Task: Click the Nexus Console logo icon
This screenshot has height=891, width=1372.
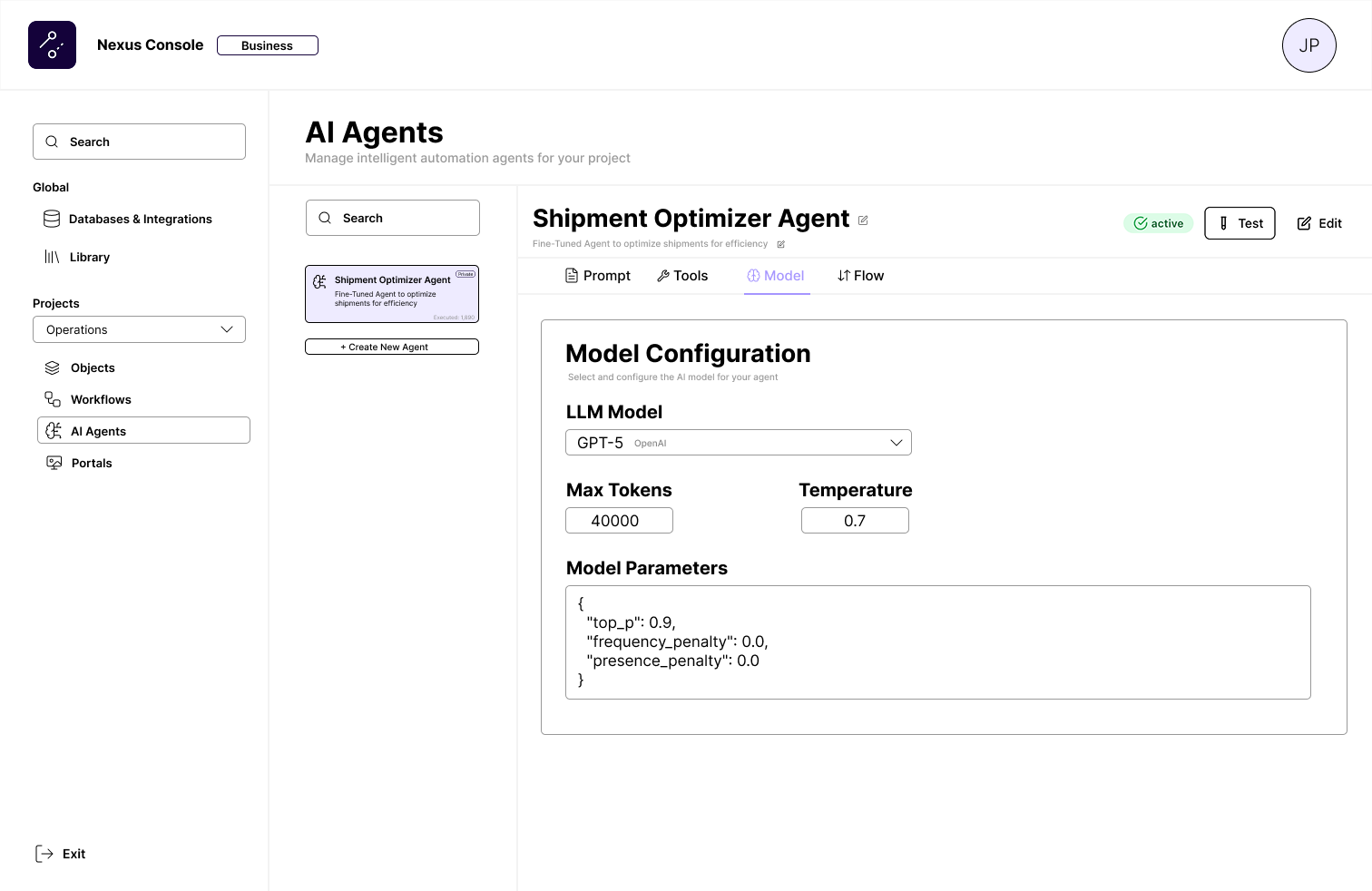Action: (52, 45)
